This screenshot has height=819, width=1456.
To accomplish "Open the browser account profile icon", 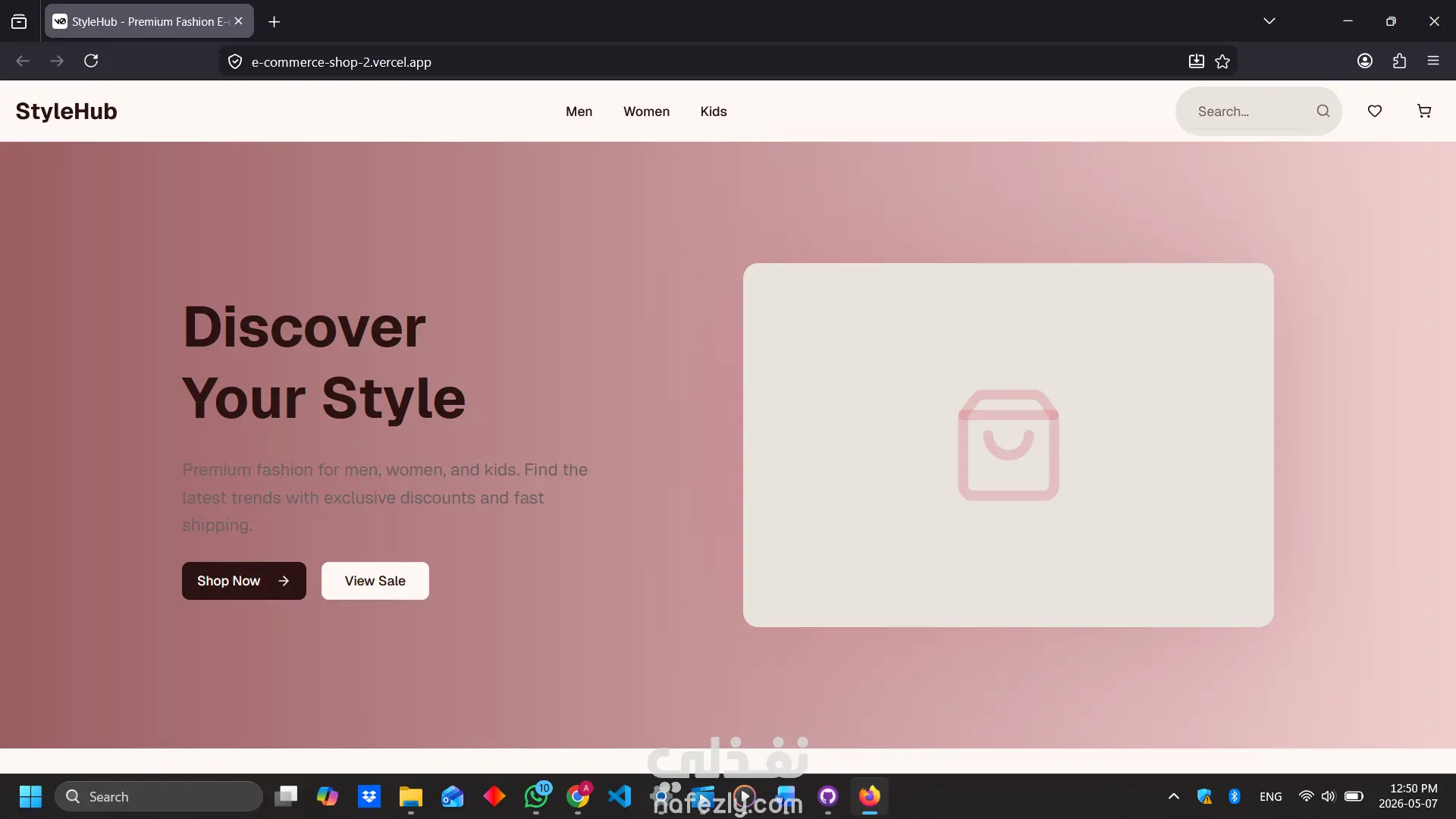I will coord(1365,61).
